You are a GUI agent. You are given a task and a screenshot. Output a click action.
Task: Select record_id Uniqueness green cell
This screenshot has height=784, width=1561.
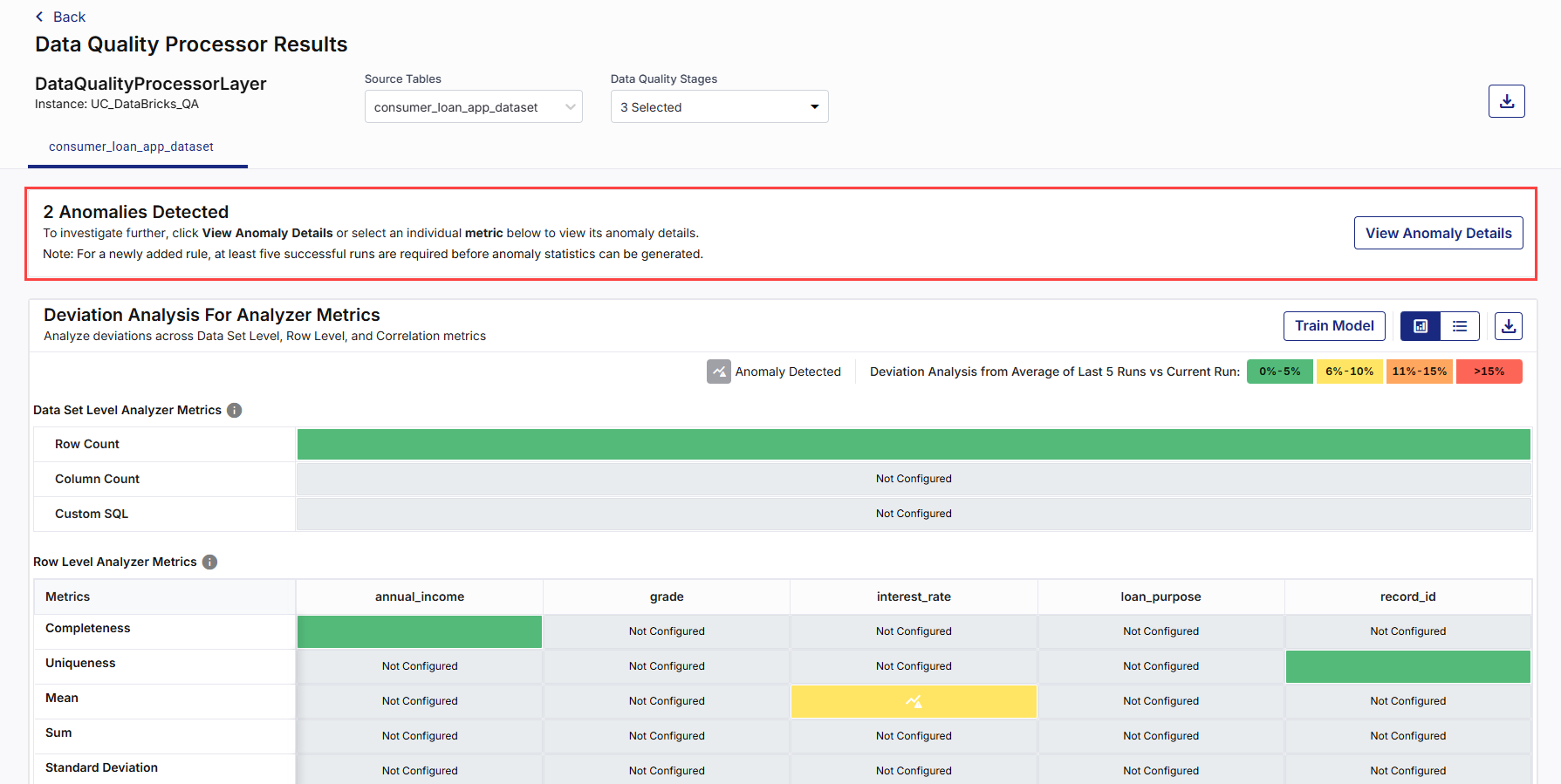1407,666
